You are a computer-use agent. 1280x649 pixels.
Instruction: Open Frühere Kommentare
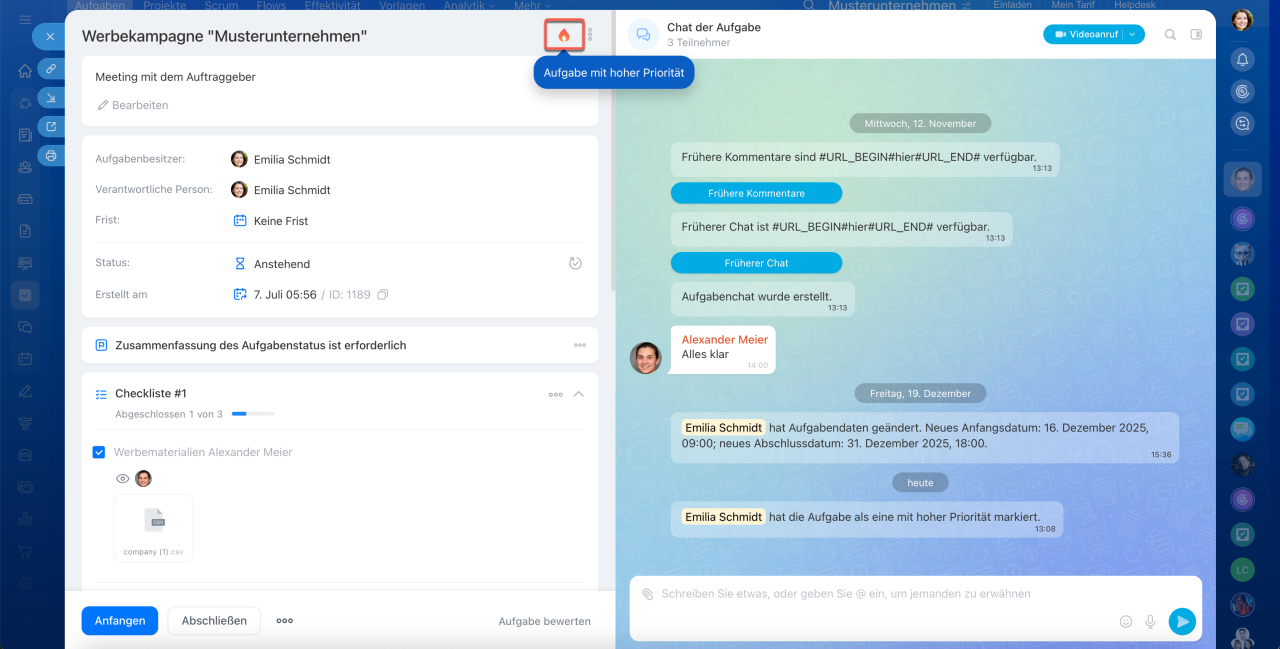(756, 193)
